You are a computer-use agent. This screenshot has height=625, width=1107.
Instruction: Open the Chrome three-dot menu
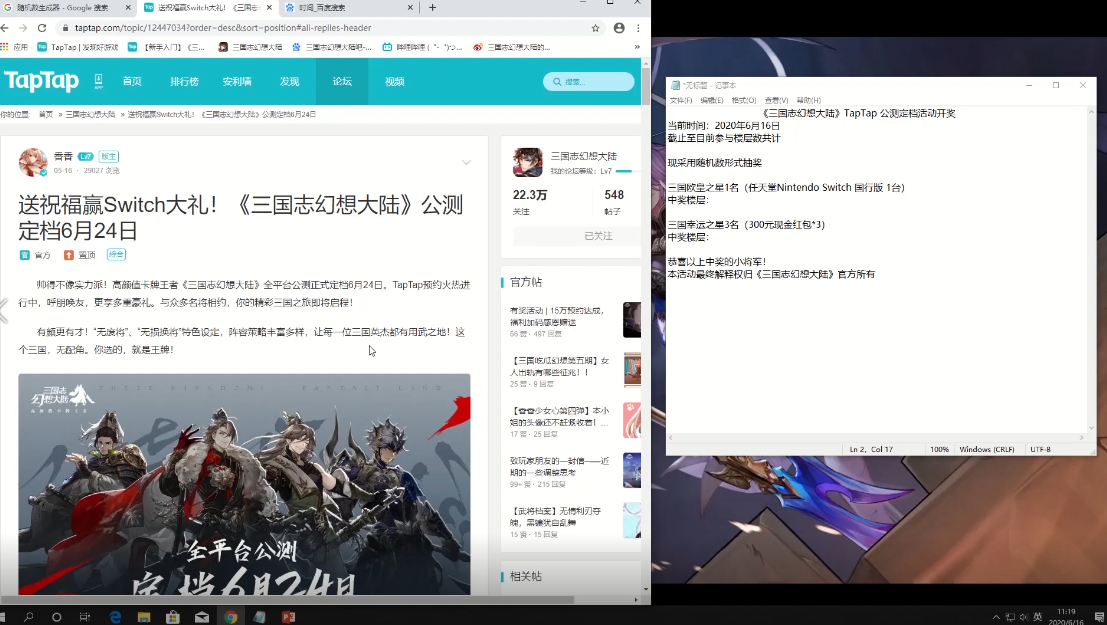point(638,28)
